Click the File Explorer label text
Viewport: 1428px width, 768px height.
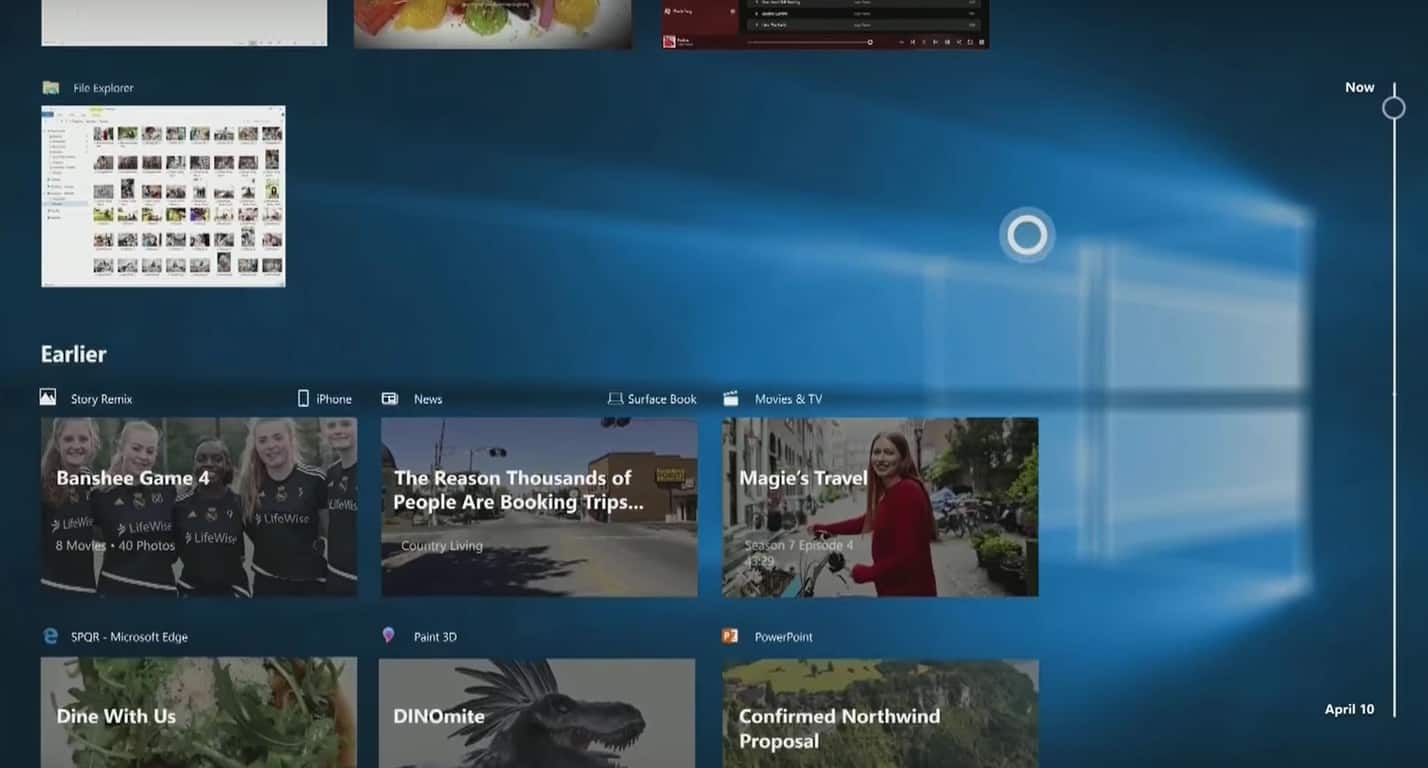point(103,88)
